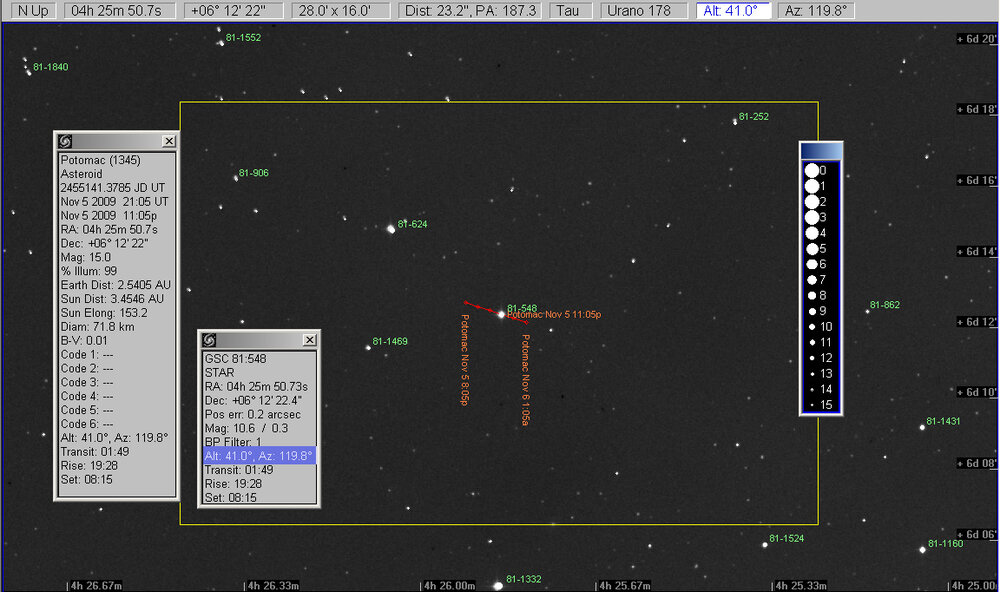Pick the bright star 81-1332

click(497, 586)
